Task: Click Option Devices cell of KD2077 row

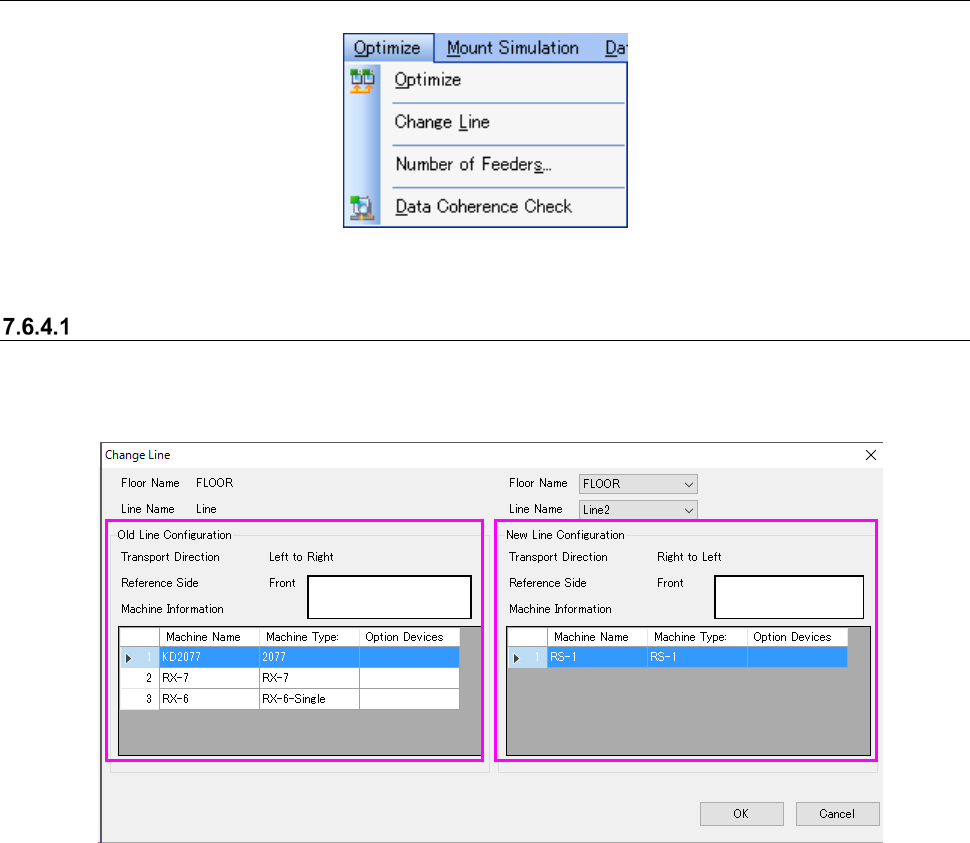Action: tap(410, 657)
